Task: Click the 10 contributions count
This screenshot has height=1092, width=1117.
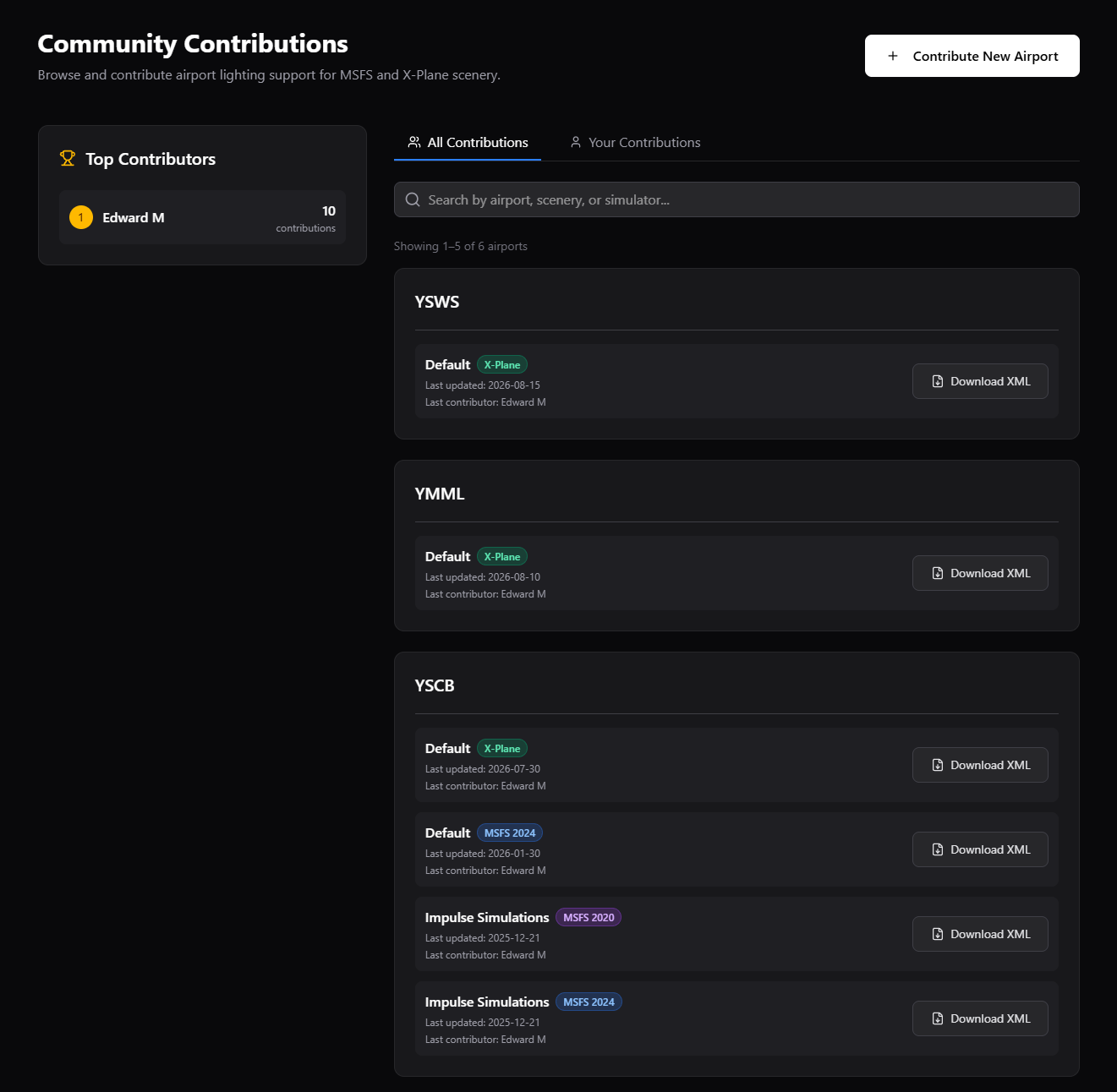Action: point(306,218)
